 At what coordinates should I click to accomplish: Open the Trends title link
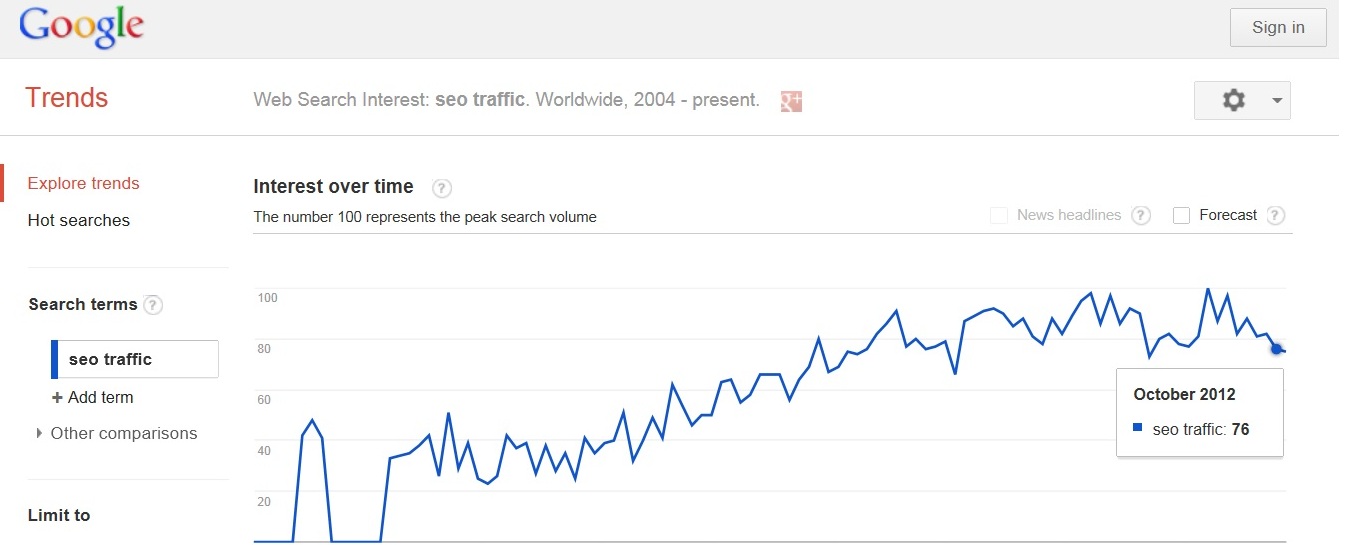pyautogui.click(x=66, y=98)
